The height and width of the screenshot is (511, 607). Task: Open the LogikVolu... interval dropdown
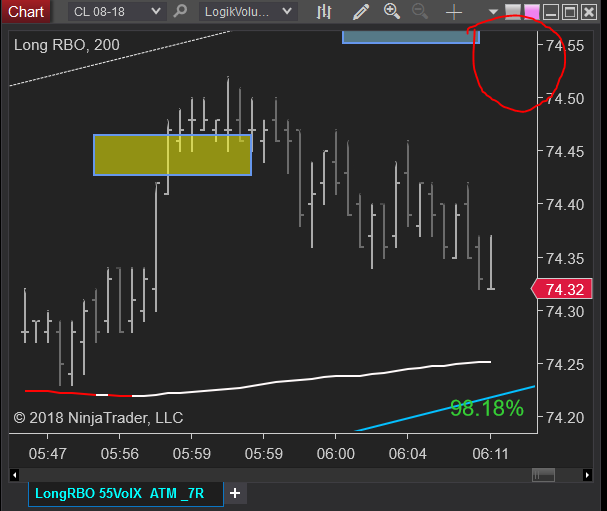coord(248,12)
